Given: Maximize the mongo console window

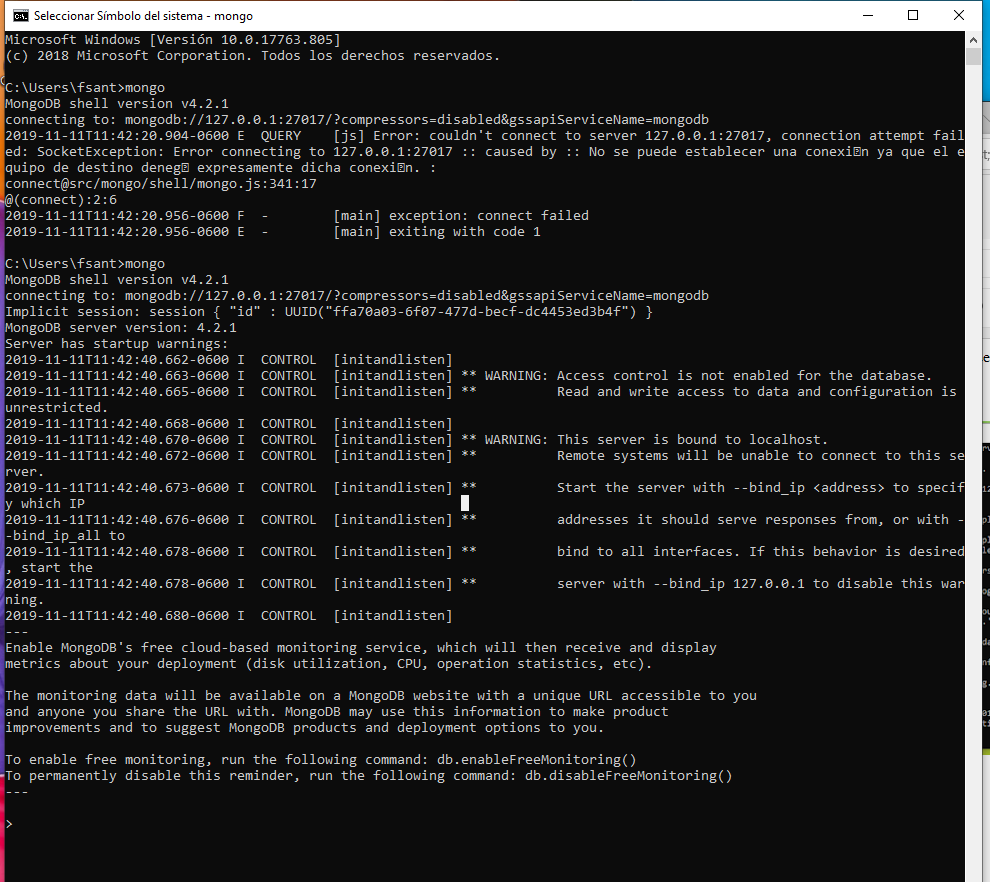Looking at the screenshot, I should pyautogui.click(x=912, y=15).
